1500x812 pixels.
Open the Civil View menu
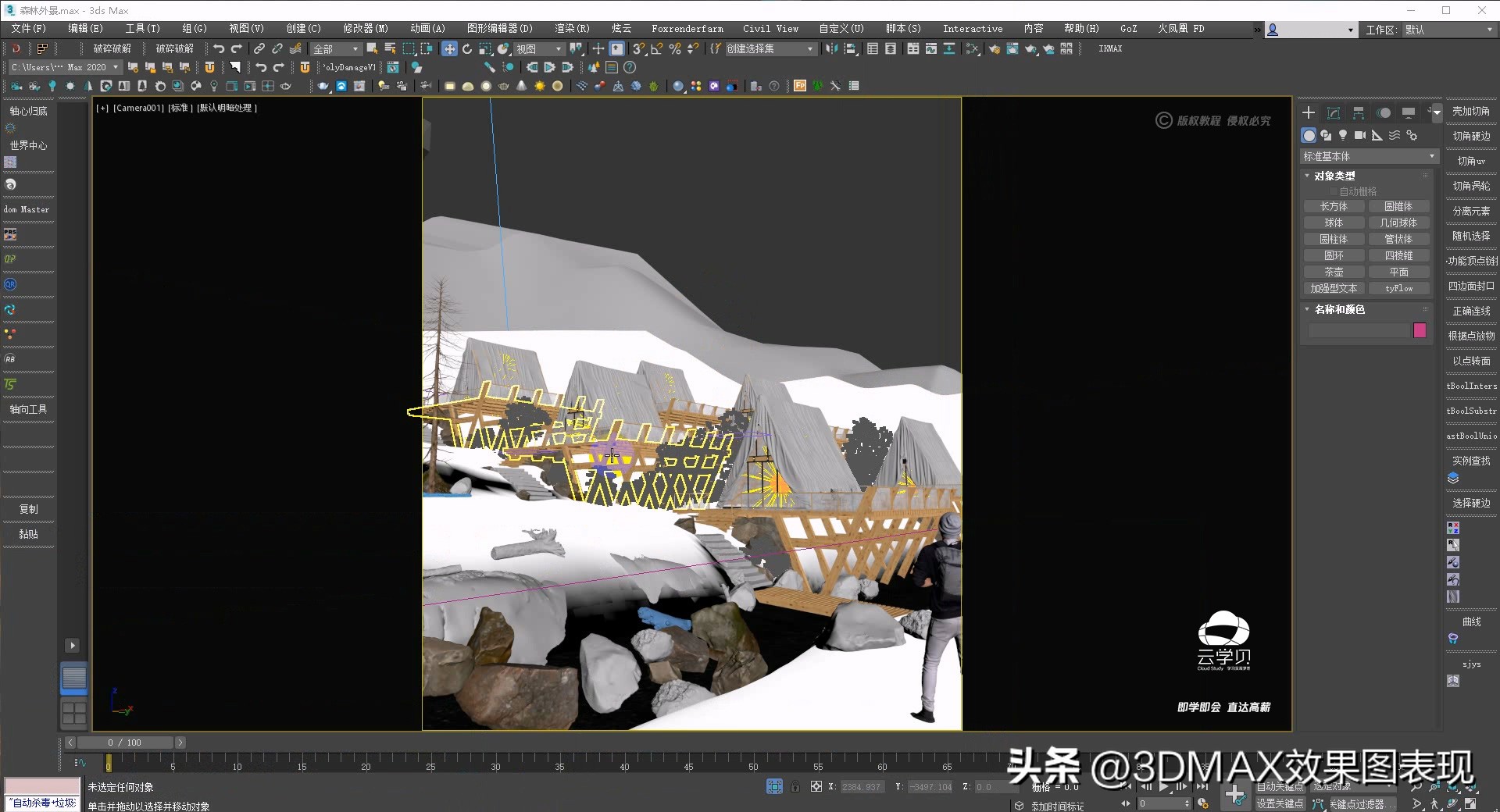tap(770, 29)
